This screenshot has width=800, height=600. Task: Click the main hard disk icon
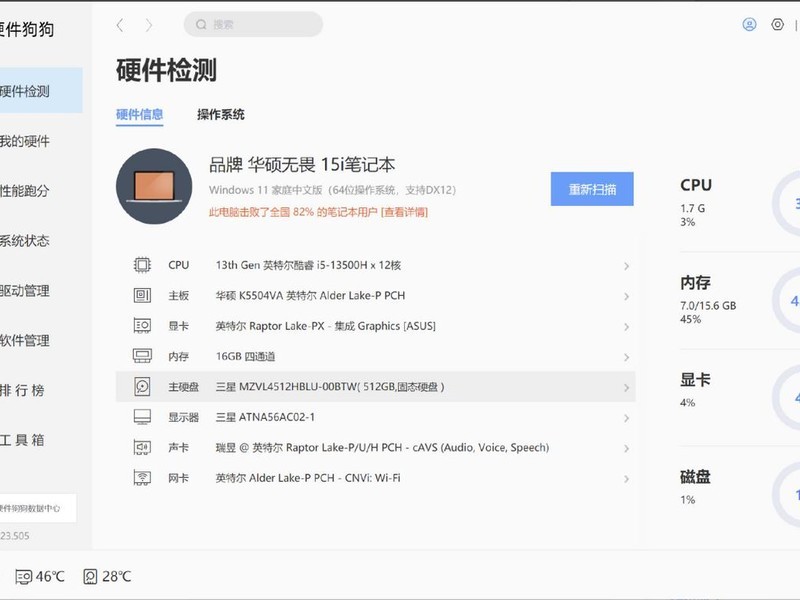tap(142, 387)
